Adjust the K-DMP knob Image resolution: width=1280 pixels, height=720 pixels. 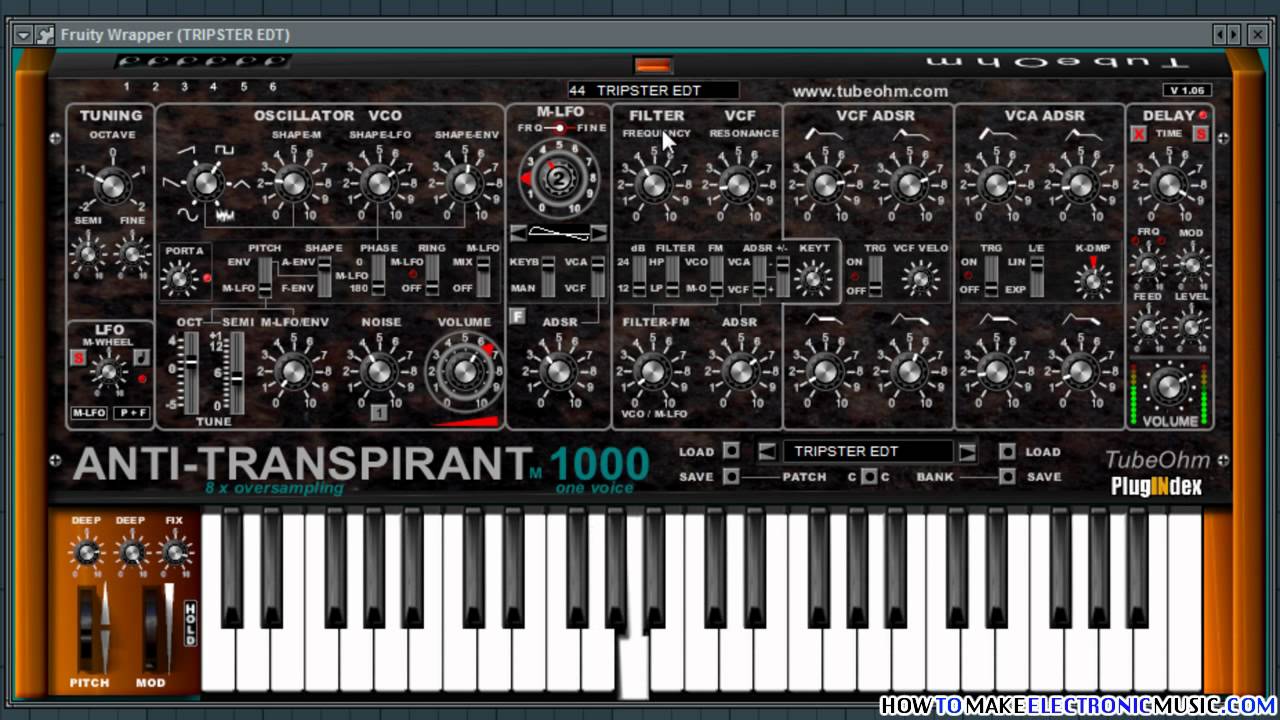(x=1092, y=282)
